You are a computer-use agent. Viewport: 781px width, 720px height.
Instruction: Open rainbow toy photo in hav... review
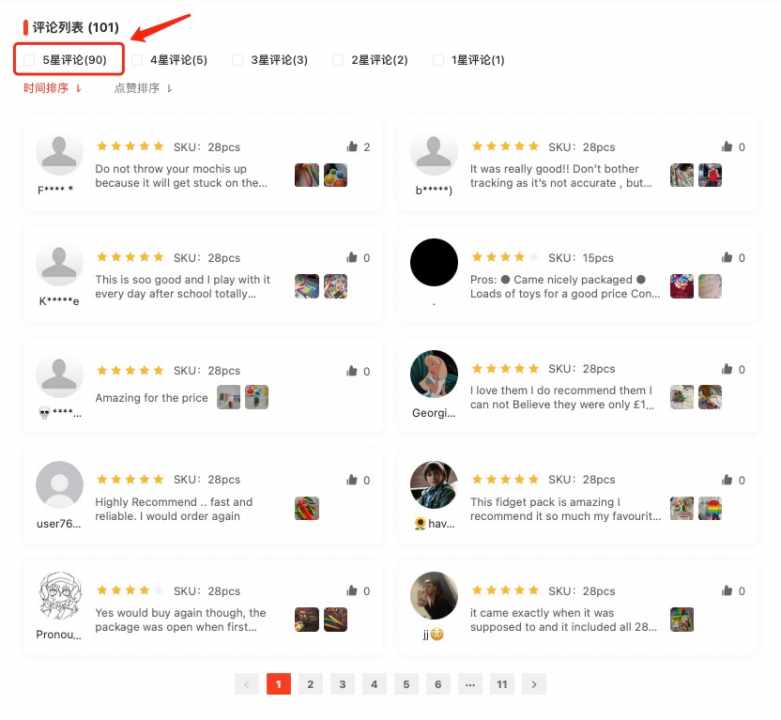(710, 508)
